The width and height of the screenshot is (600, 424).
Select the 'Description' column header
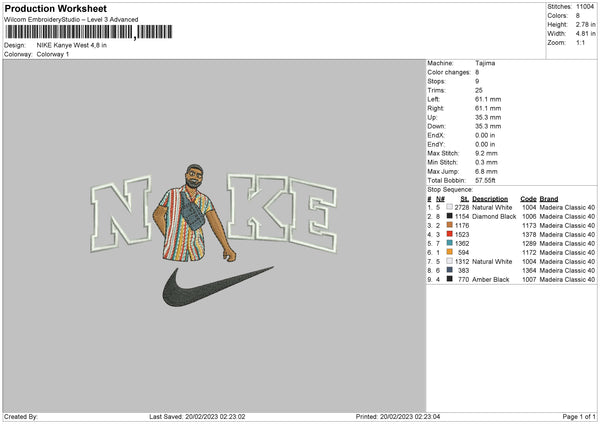[x=490, y=199]
